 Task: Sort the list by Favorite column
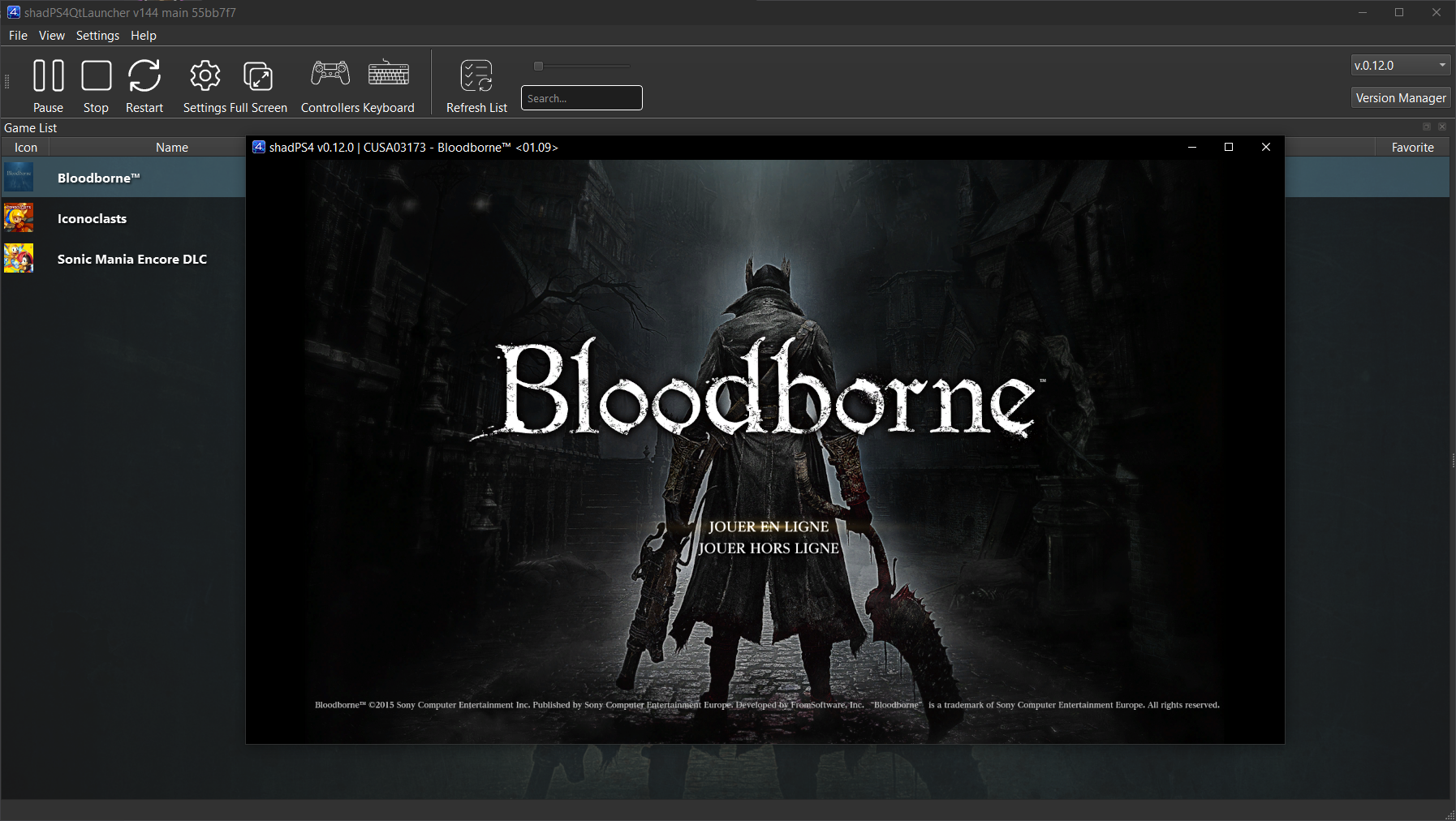[1412, 147]
